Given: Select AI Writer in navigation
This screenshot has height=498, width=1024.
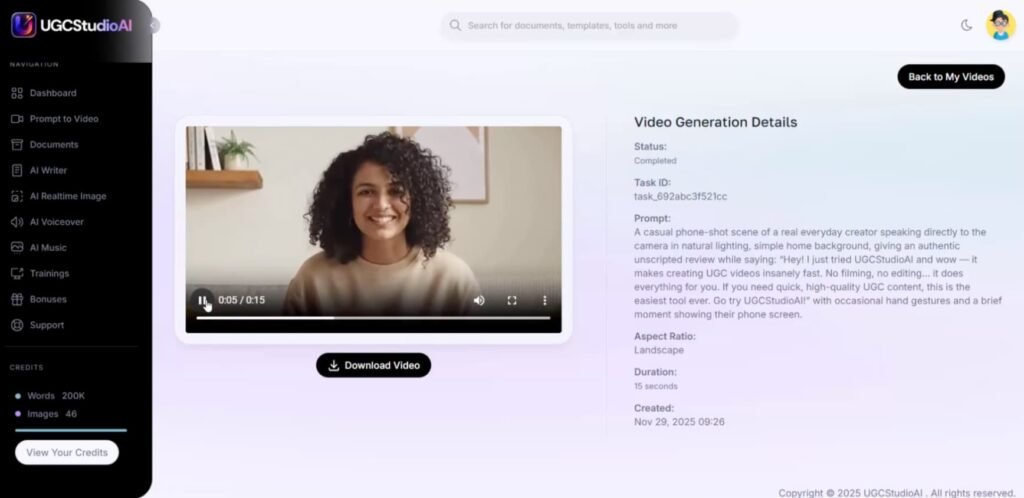Looking at the screenshot, I should click(x=48, y=170).
